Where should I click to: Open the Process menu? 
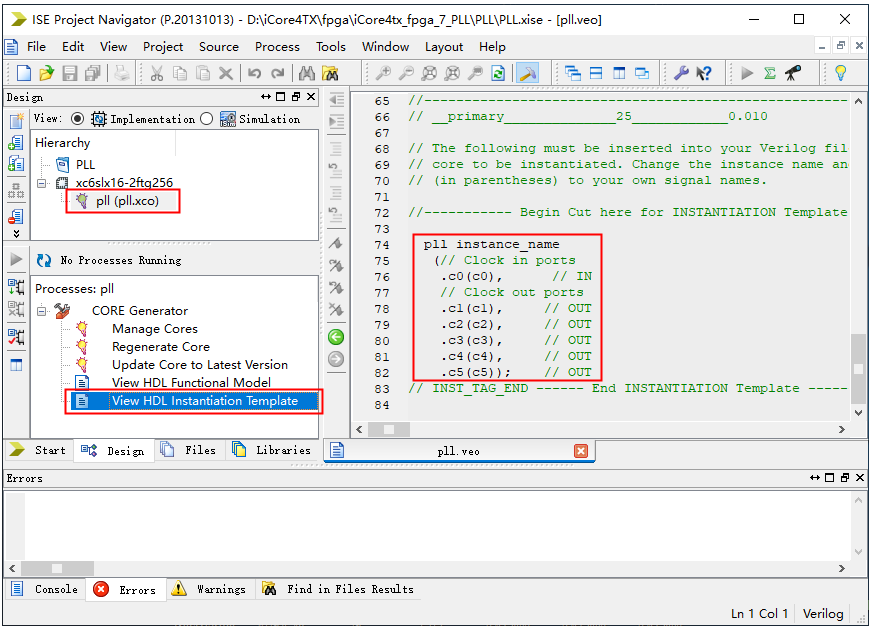(277, 46)
